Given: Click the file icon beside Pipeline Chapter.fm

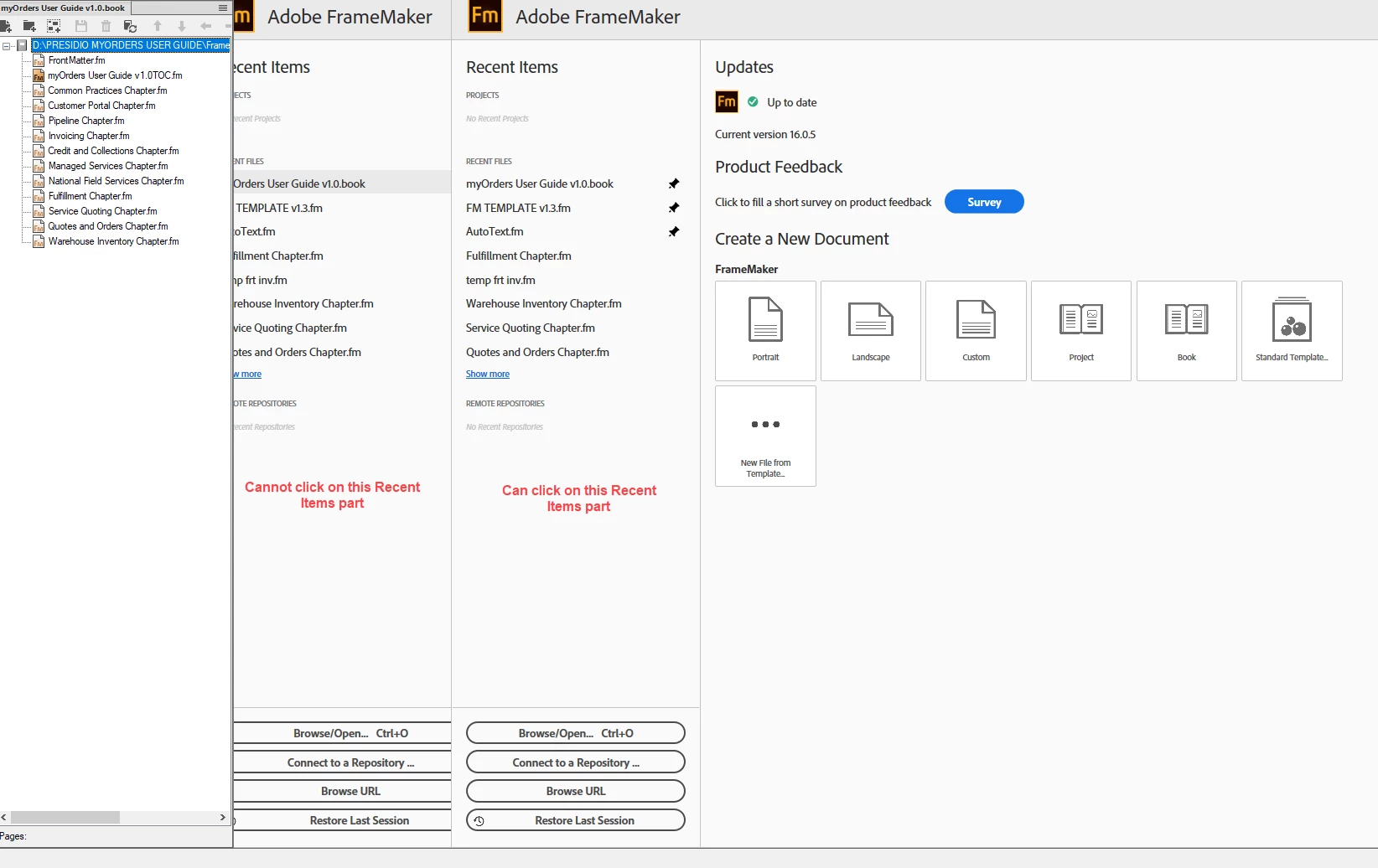Looking at the screenshot, I should tap(39, 121).
